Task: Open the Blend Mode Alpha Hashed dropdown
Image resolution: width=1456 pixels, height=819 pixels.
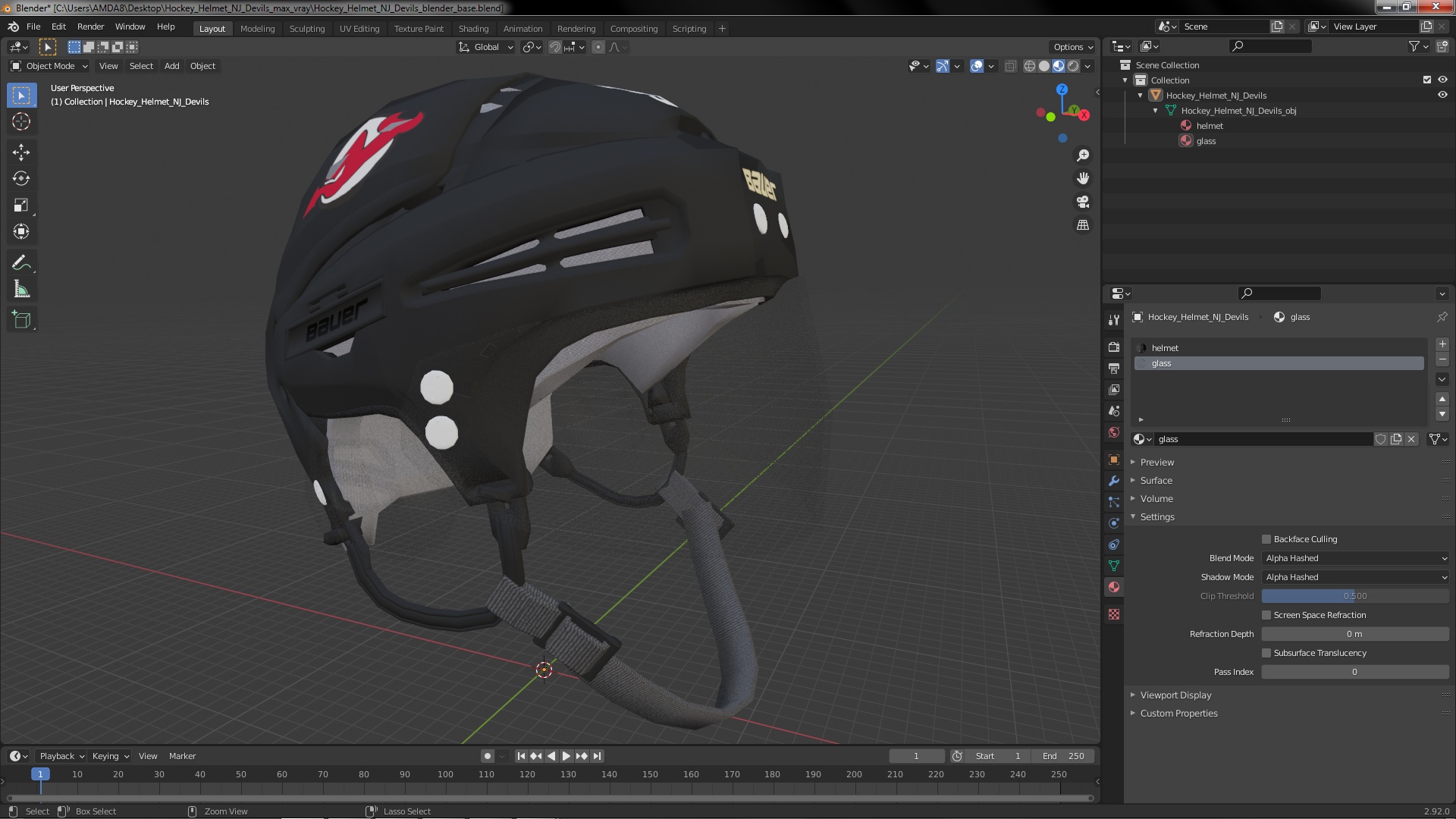Action: (x=1355, y=558)
